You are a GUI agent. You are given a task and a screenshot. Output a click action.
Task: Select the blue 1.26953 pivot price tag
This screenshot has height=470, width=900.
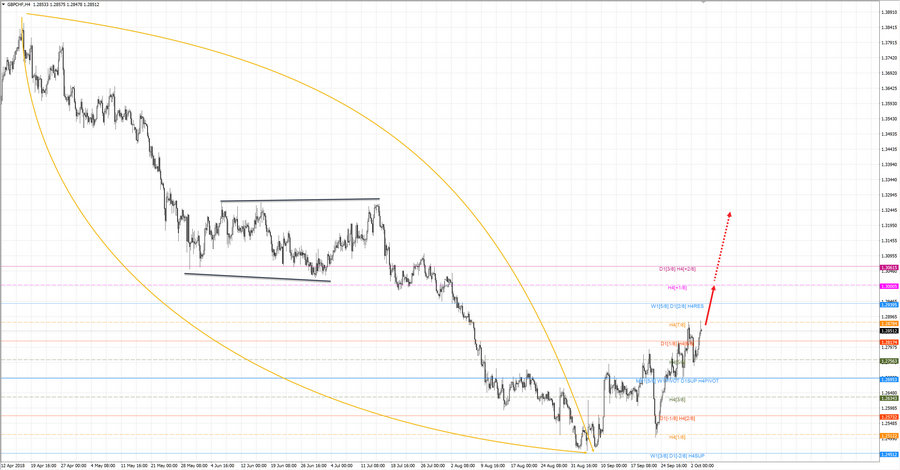(889, 379)
